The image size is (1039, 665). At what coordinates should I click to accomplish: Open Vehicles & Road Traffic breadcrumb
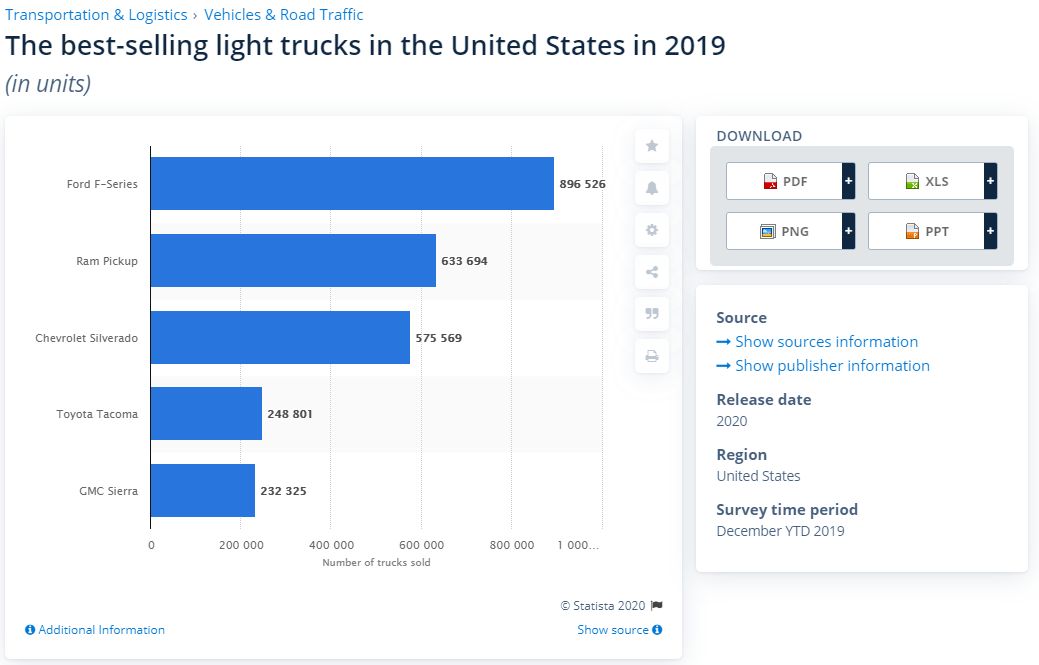[284, 15]
